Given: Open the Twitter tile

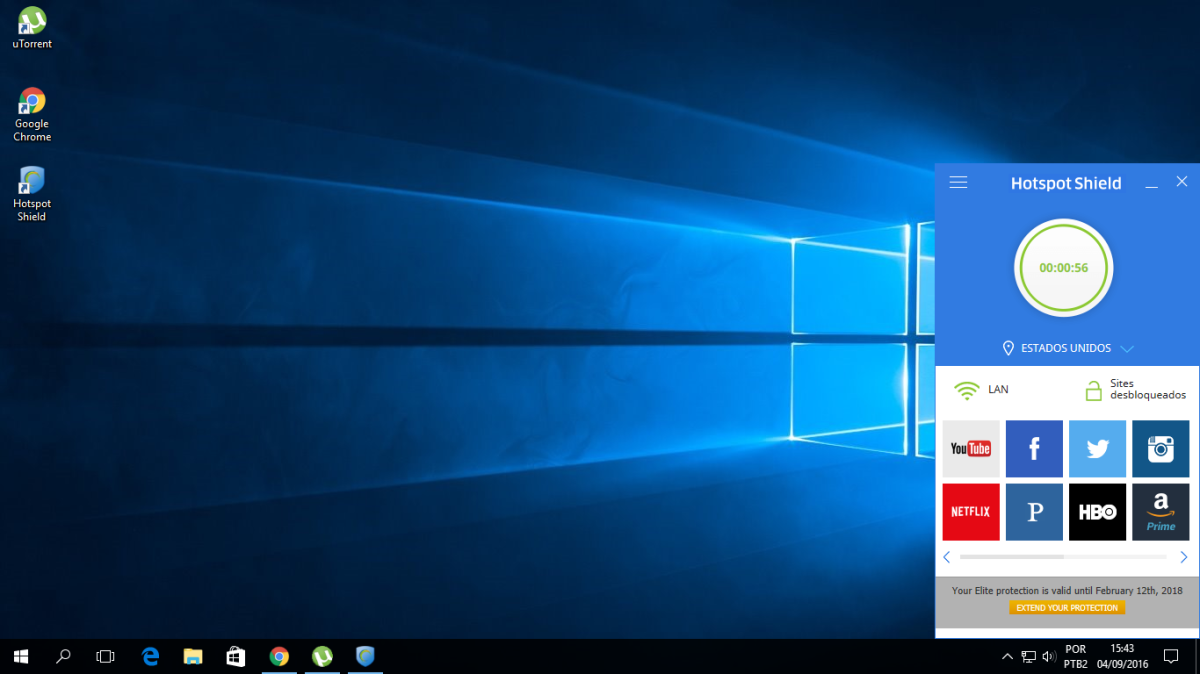Looking at the screenshot, I should click(x=1097, y=449).
